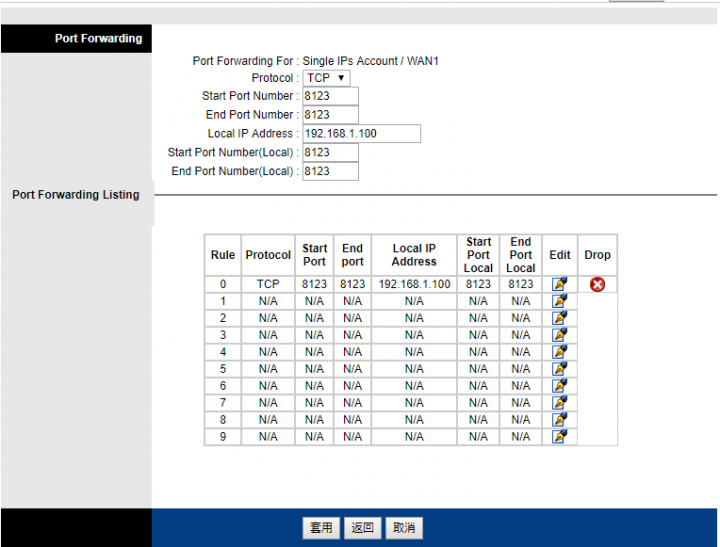Click the Start Port 8123 cell in rule 0
The image size is (720, 547).
coord(315,284)
